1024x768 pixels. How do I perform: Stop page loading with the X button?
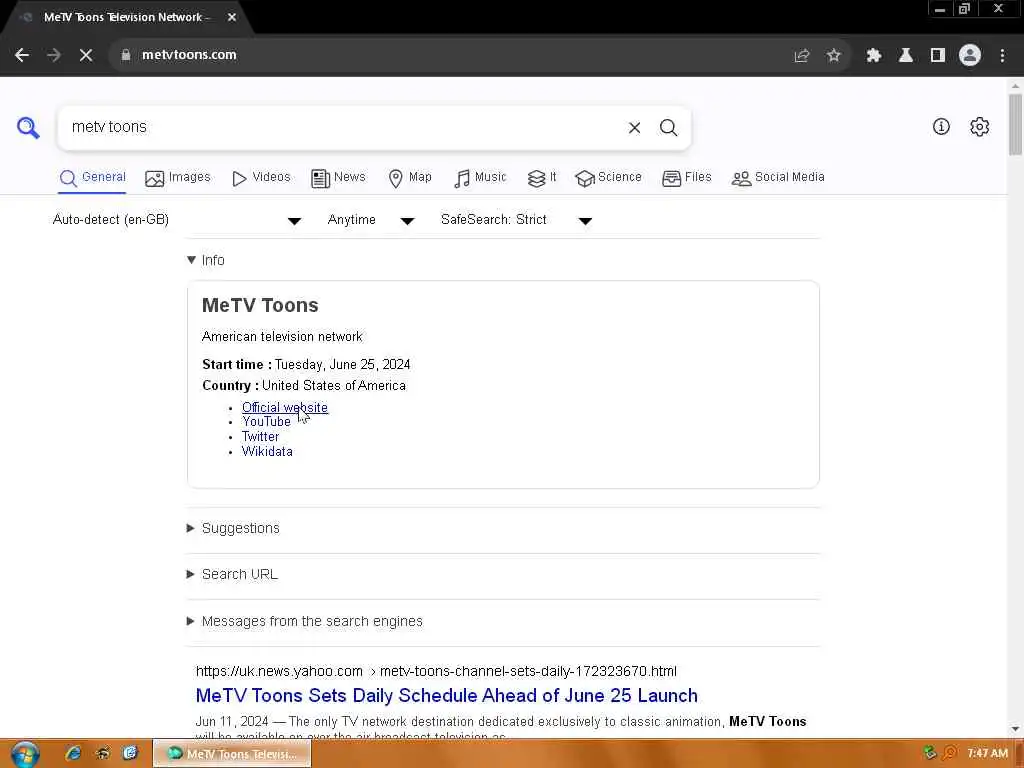86,56
